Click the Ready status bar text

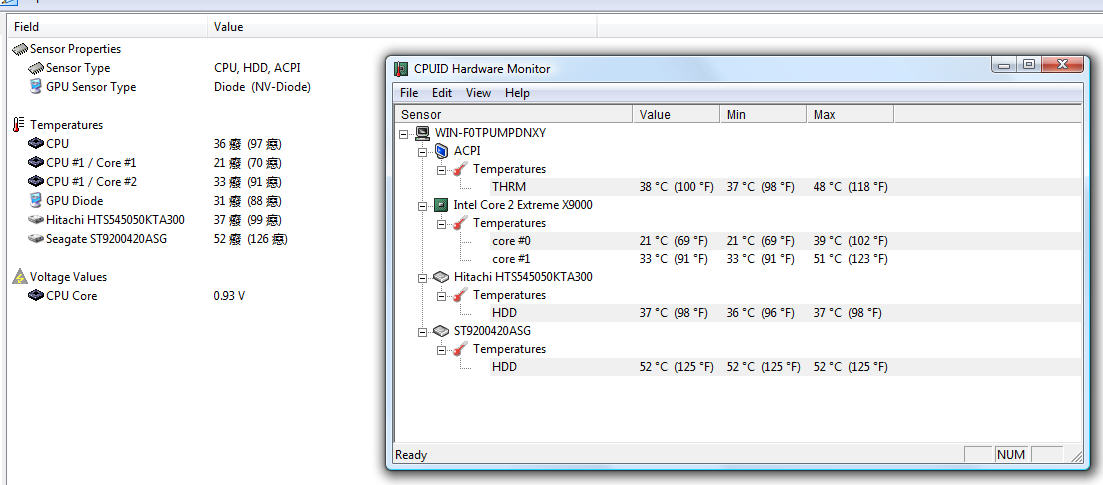pyautogui.click(x=412, y=455)
